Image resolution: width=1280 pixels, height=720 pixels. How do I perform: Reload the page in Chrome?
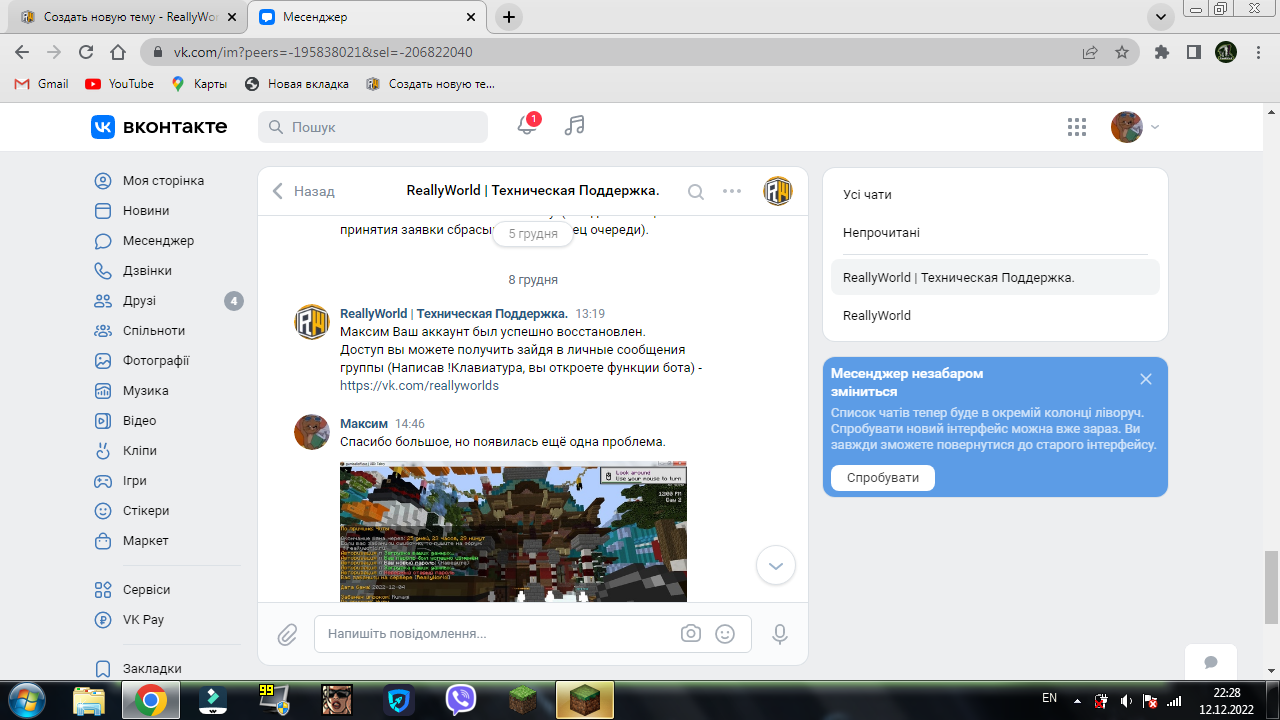[86, 52]
